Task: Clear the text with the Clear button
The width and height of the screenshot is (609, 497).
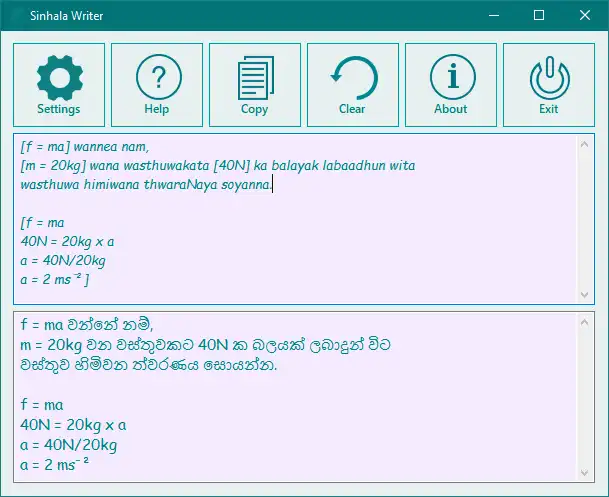Action: tap(353, 85)
